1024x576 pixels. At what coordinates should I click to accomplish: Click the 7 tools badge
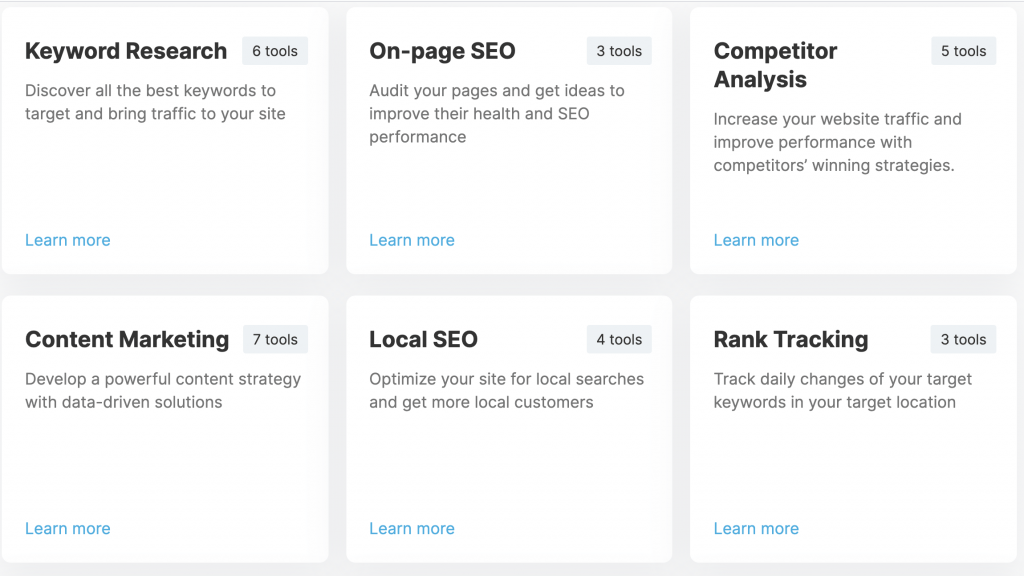pos(275,340)
